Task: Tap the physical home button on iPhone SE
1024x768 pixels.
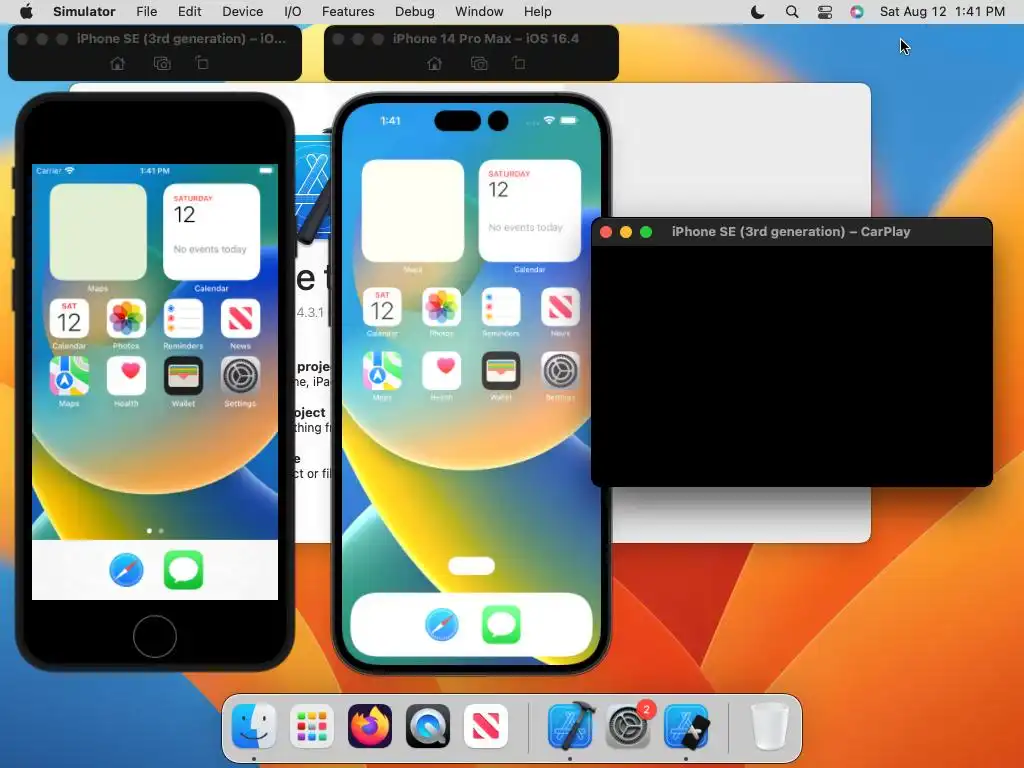Action: pyautogui.click(x=155, y=636)
